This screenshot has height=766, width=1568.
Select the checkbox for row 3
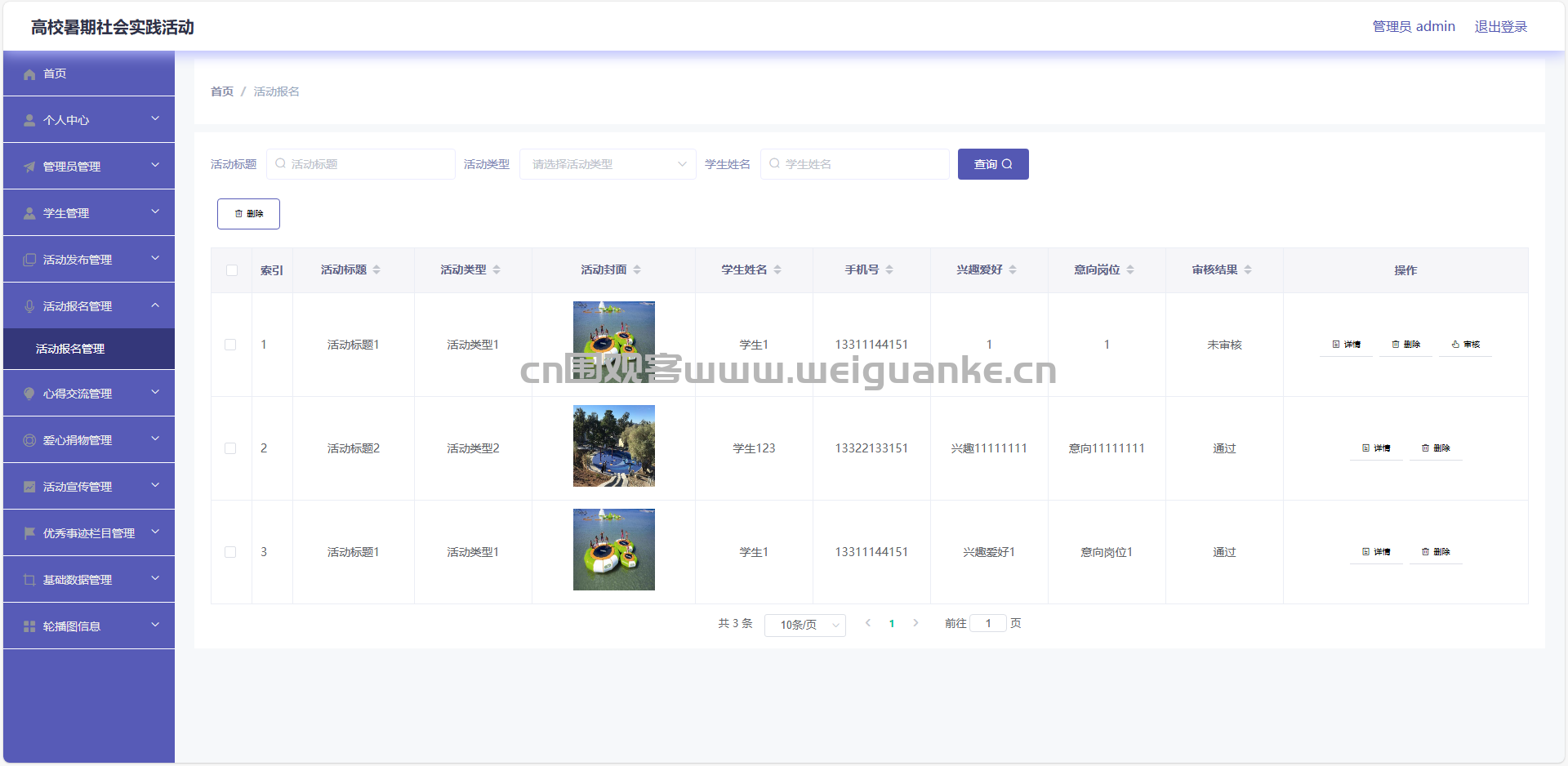coord(230,552)
